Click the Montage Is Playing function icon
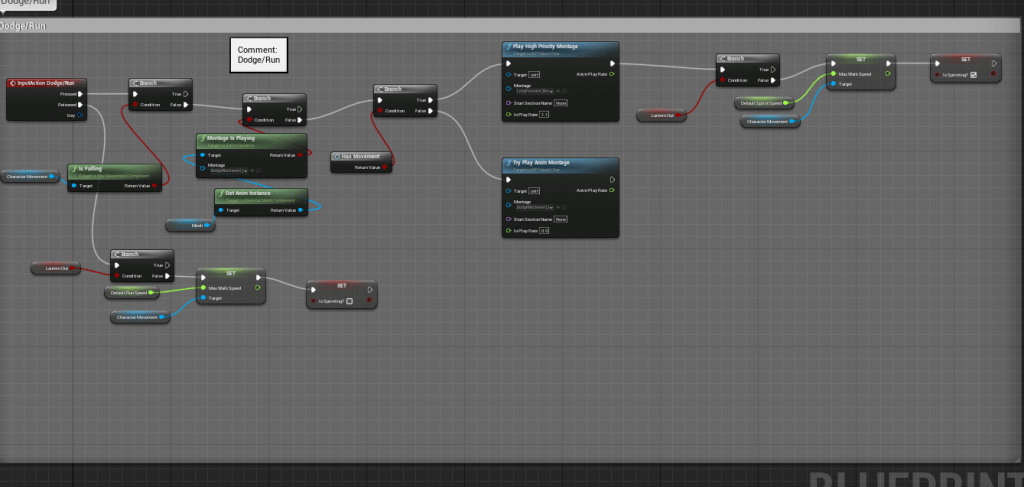 [201, 138]
